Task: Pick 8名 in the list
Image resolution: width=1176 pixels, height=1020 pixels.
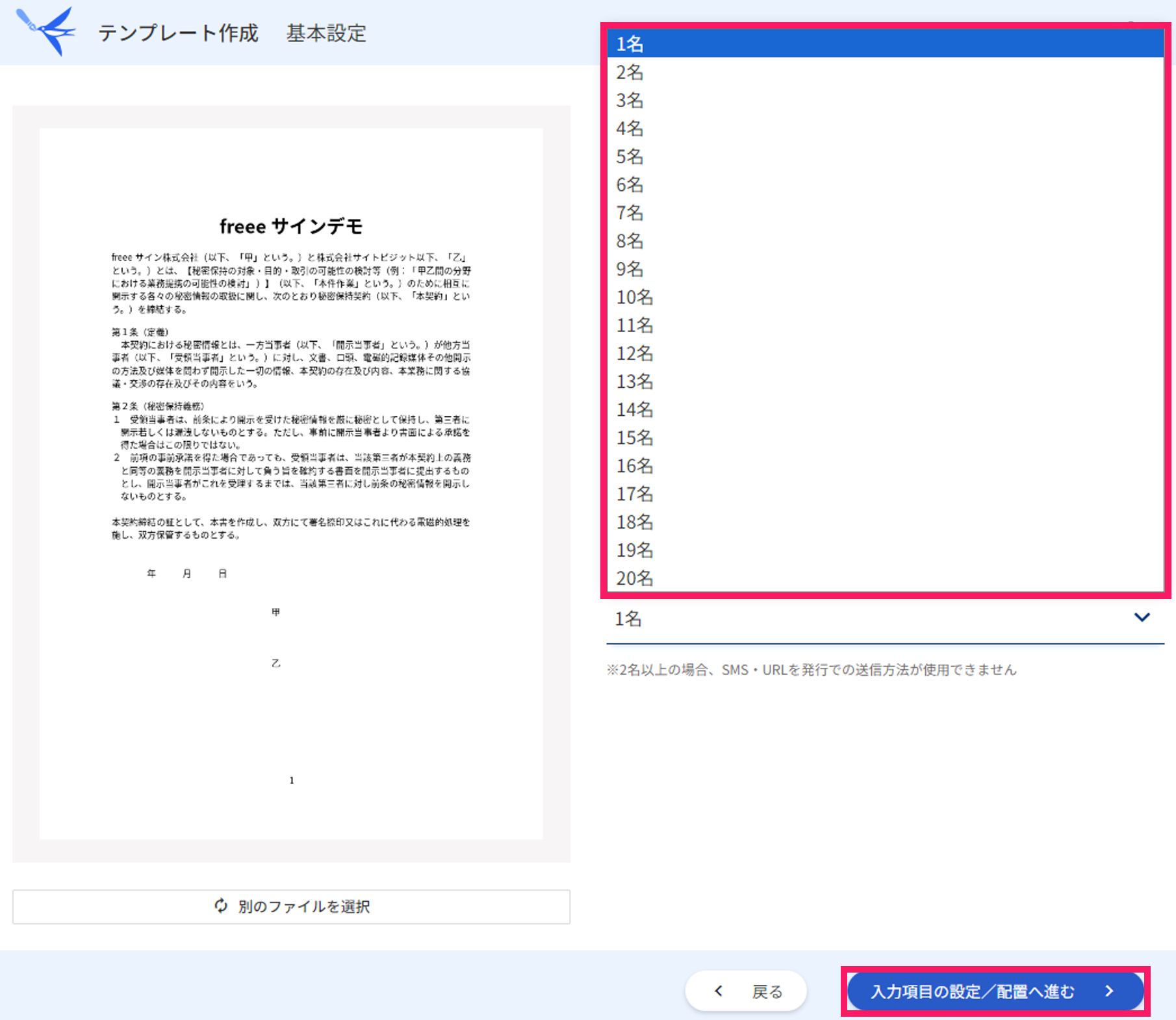Action: [x=885, y=241]
